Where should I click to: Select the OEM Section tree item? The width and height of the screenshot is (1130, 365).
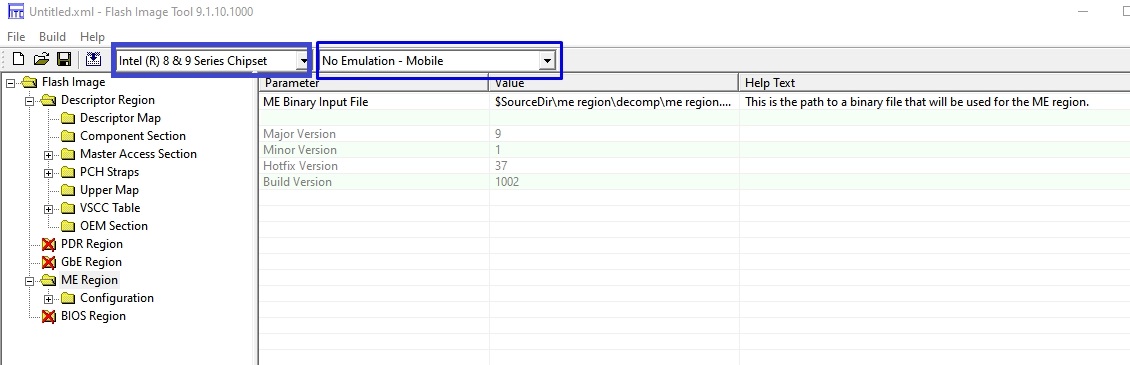click(x=114, y=226)
